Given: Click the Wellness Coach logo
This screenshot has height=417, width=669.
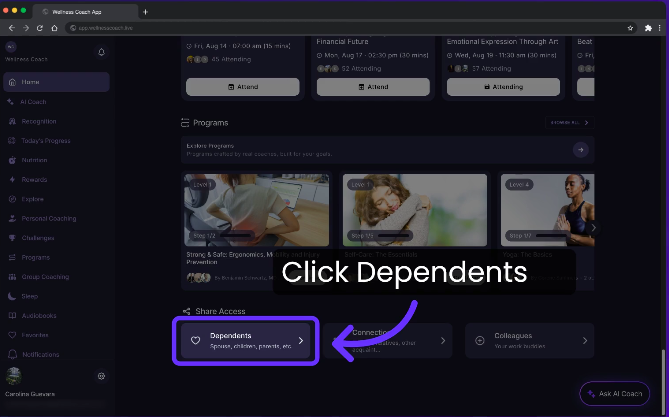Looking at the screenshot, I should click(11, 47).
